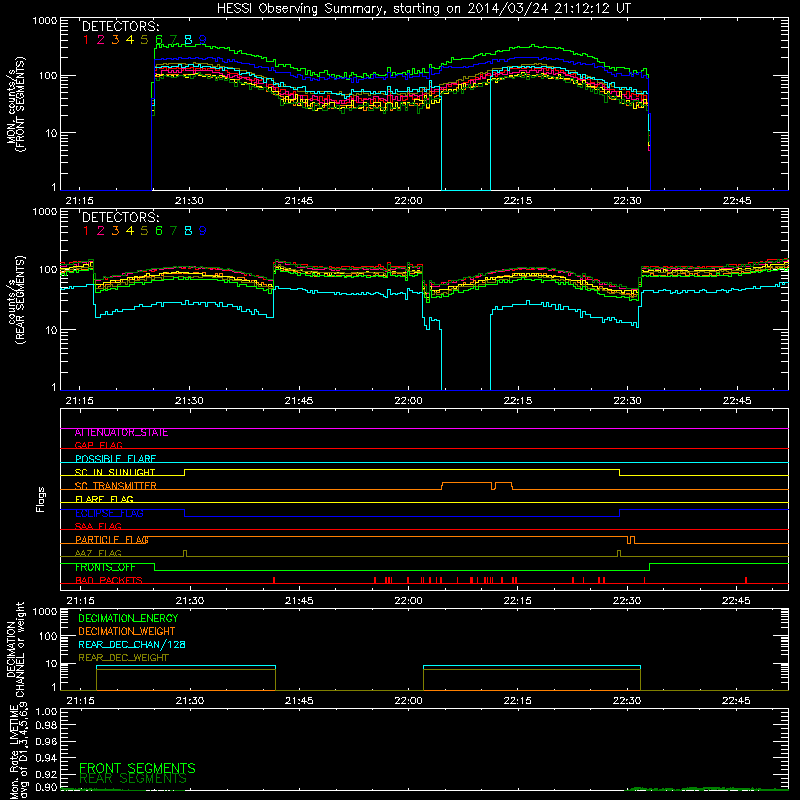
Task: Click the REAR_DEC_CHAN/128 legend entry
Action: pos(132,644)
